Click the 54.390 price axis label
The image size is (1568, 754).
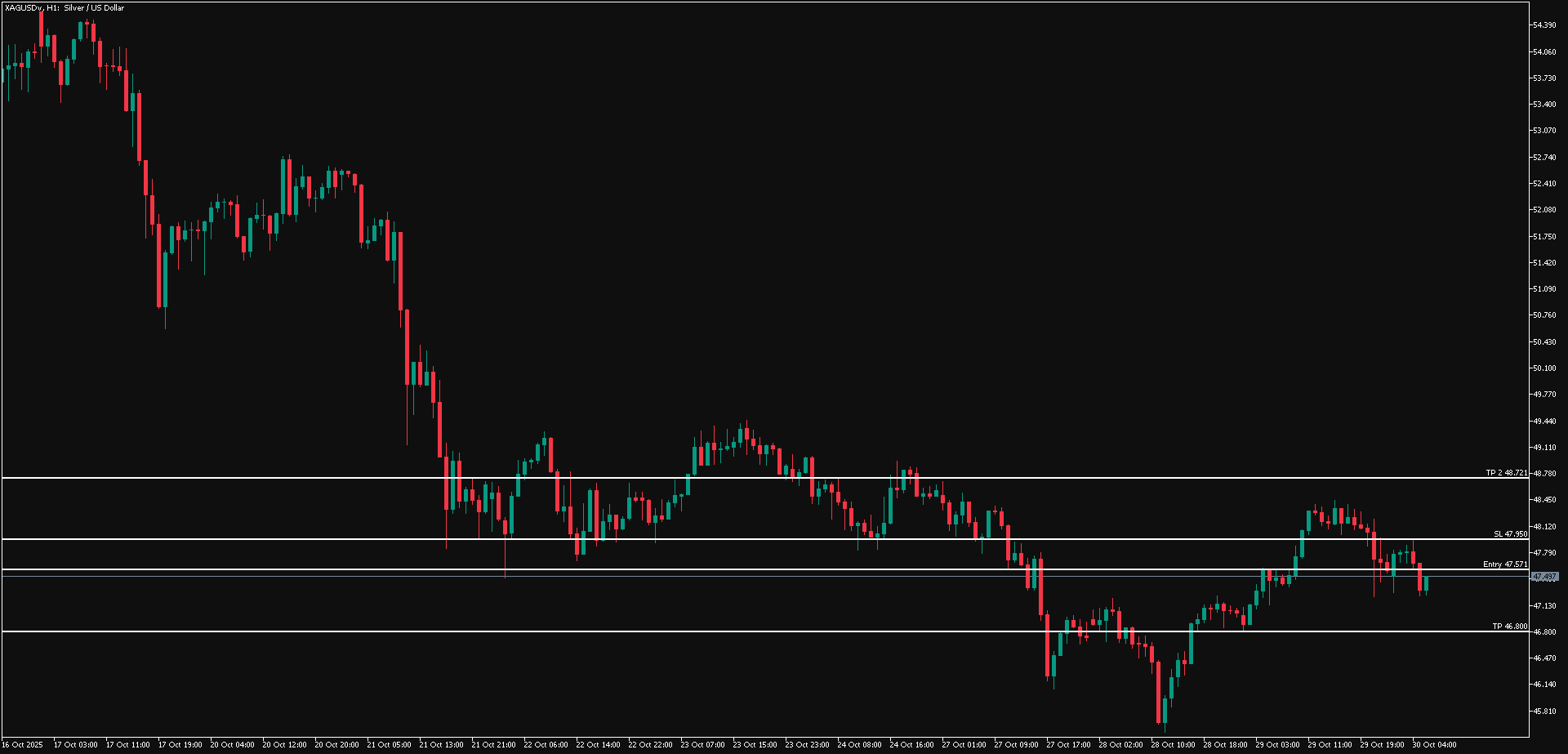[1543, 25]
